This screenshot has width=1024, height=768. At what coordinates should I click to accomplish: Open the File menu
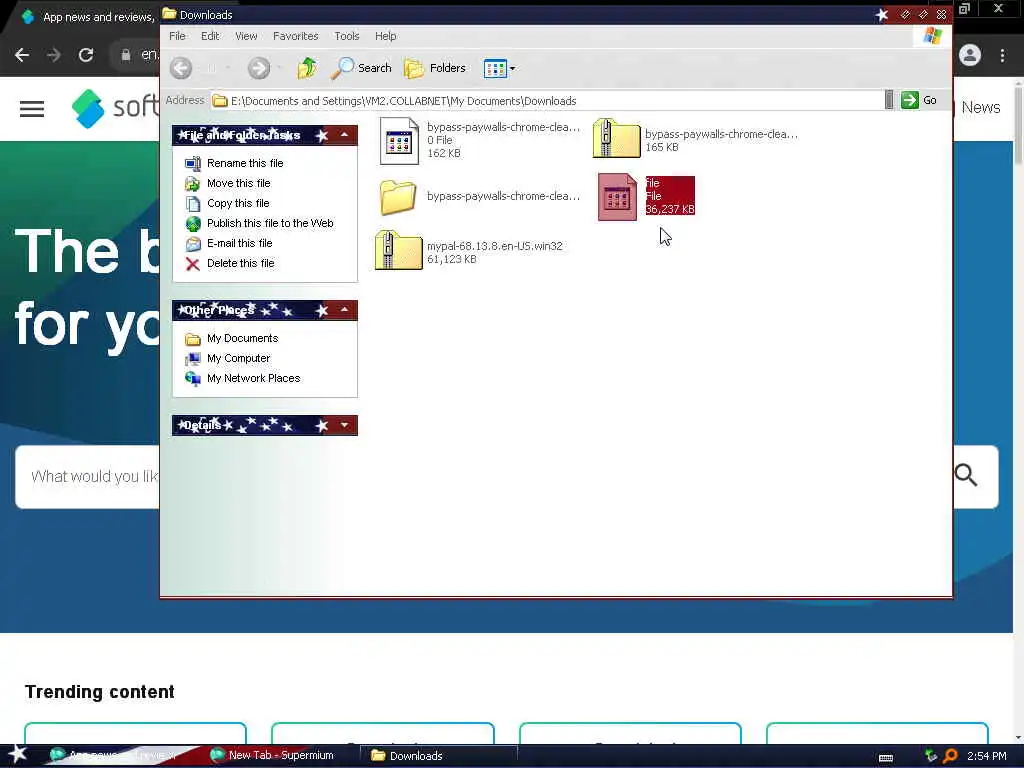point(177,36)
